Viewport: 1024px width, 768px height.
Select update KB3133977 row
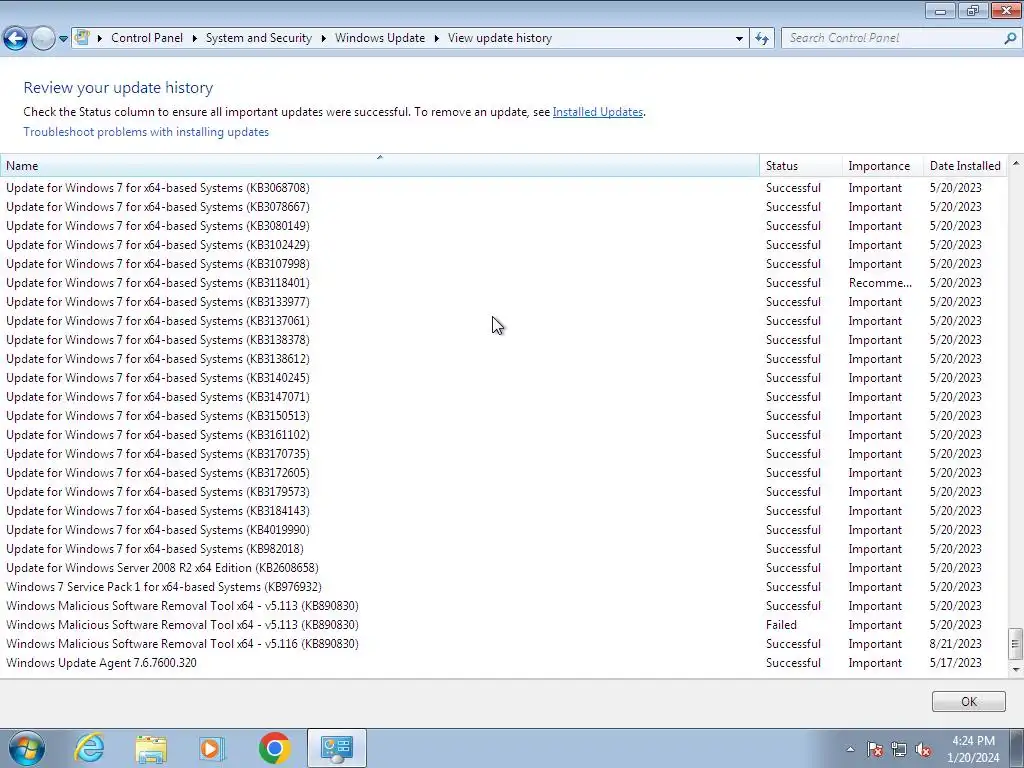(504, 301)
